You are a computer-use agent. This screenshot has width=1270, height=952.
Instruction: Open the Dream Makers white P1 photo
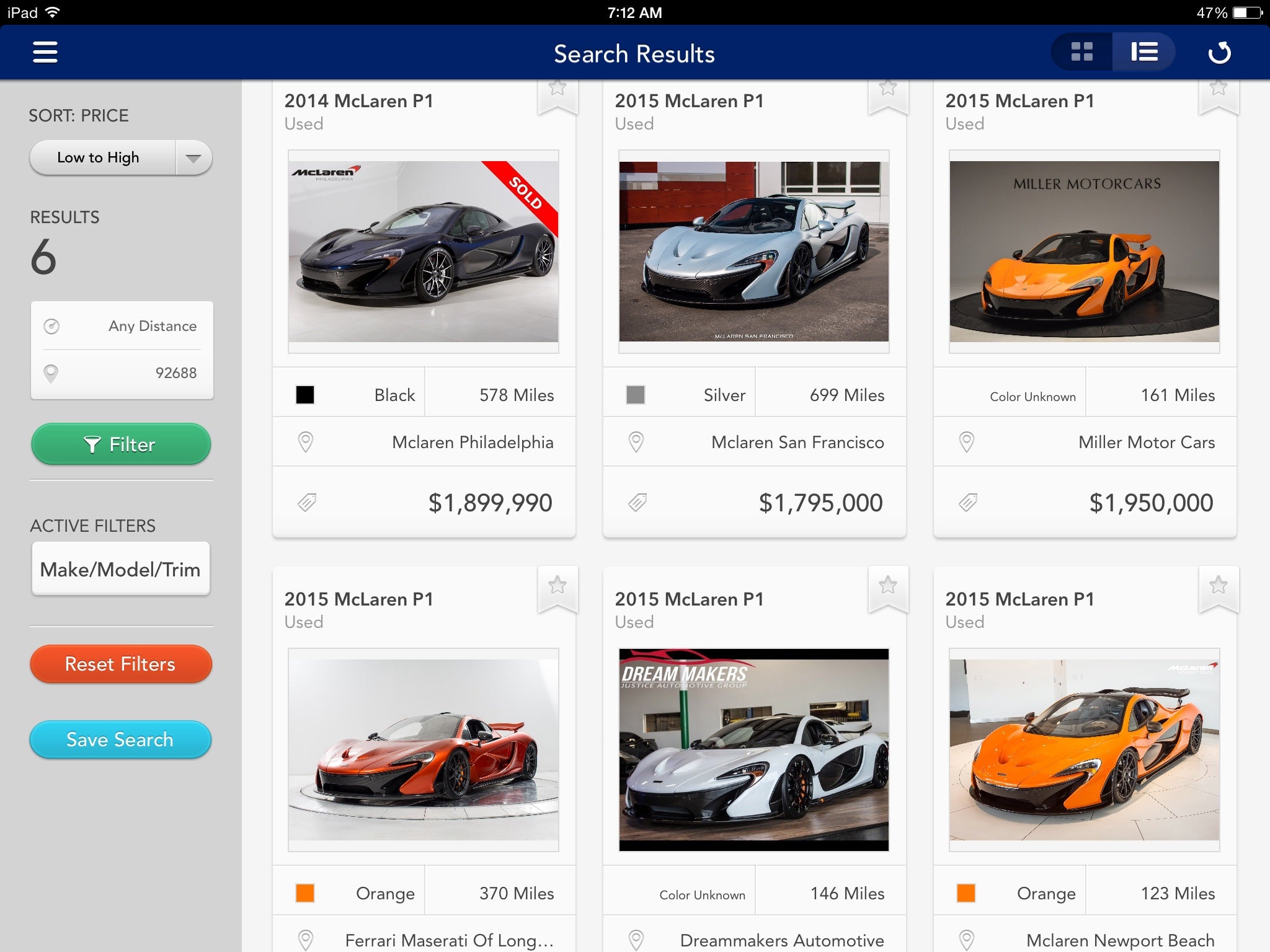[754, 750]
